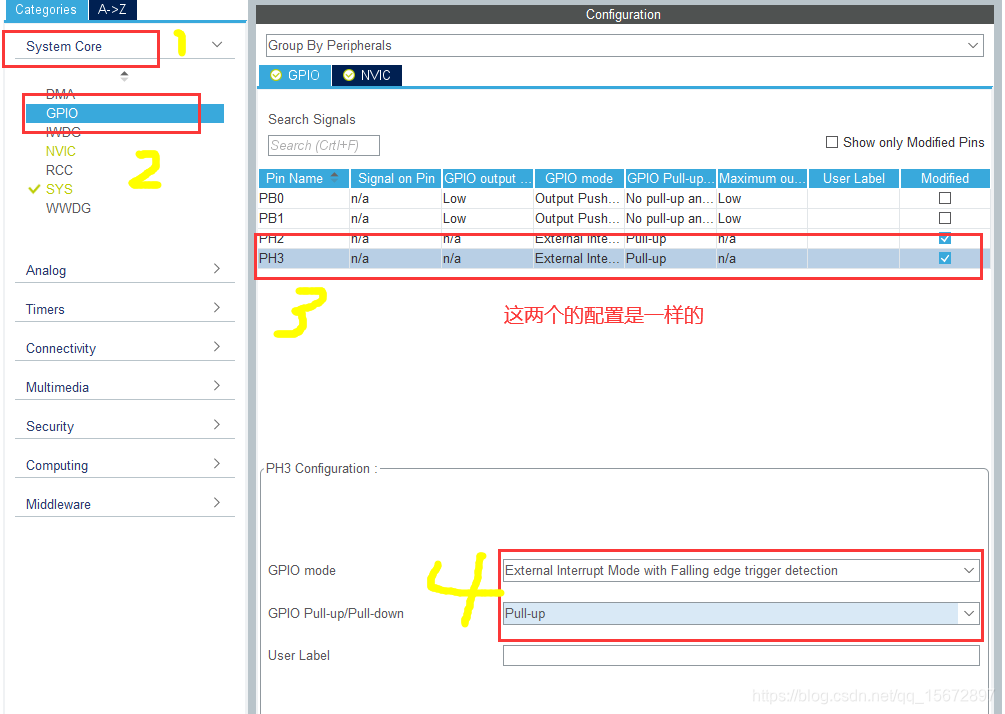The image size is (1005, 714).
Task: Sort by Maximum output speed column
Action: pos(762,178)
